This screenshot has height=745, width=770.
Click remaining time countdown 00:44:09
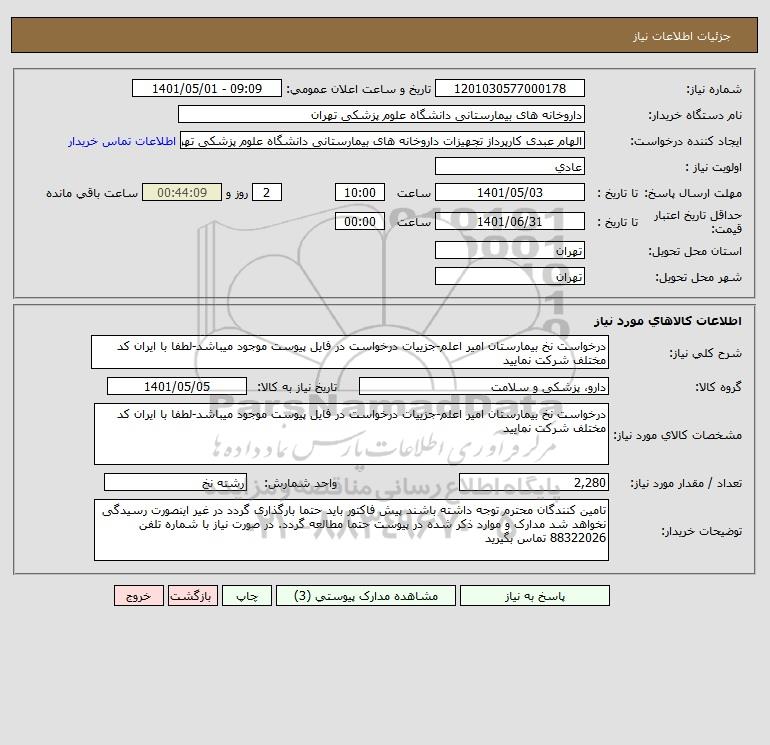[182, 193]
